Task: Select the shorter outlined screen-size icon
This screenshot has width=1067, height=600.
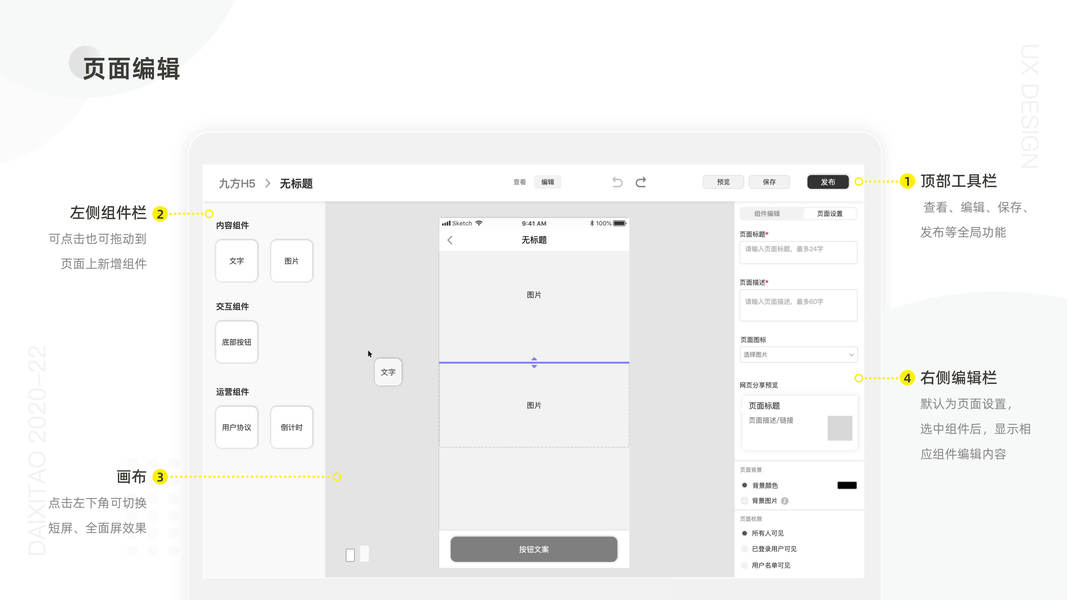Action: click(x=350, y=555)
